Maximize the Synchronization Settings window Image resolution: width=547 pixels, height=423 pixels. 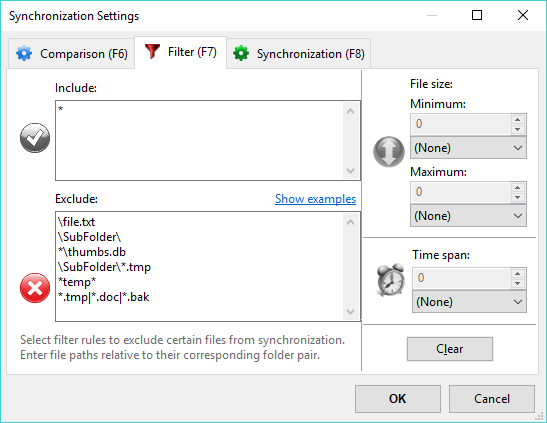point(477,15)
